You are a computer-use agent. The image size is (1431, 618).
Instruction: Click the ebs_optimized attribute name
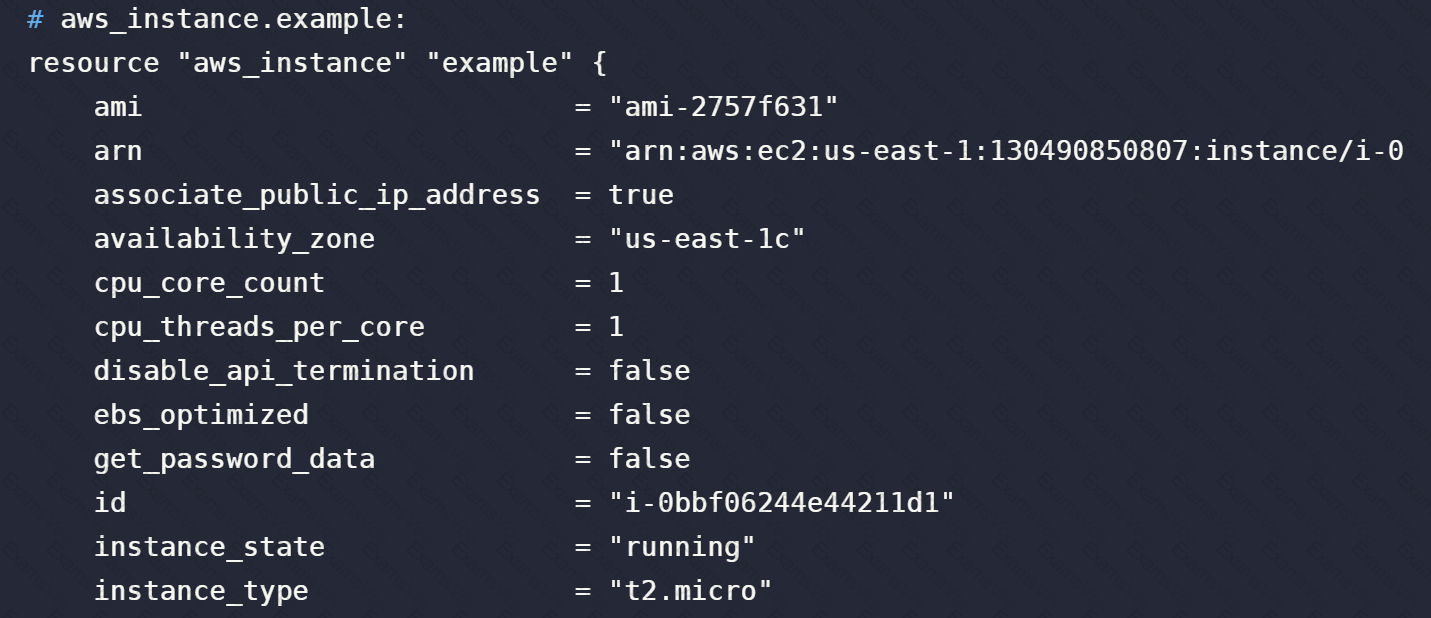(201, 415)
